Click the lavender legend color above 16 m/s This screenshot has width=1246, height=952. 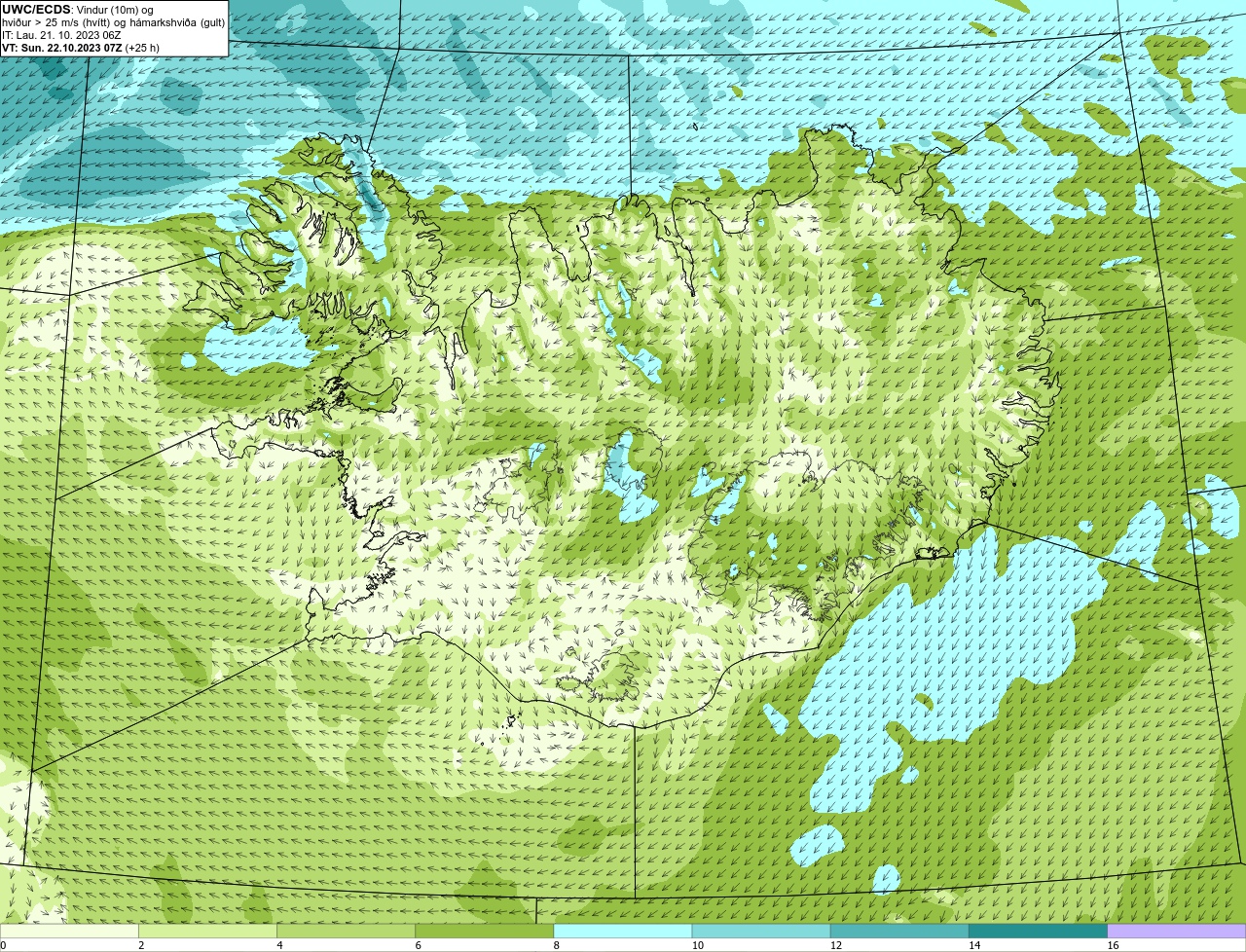click(x=1177, y=931)
